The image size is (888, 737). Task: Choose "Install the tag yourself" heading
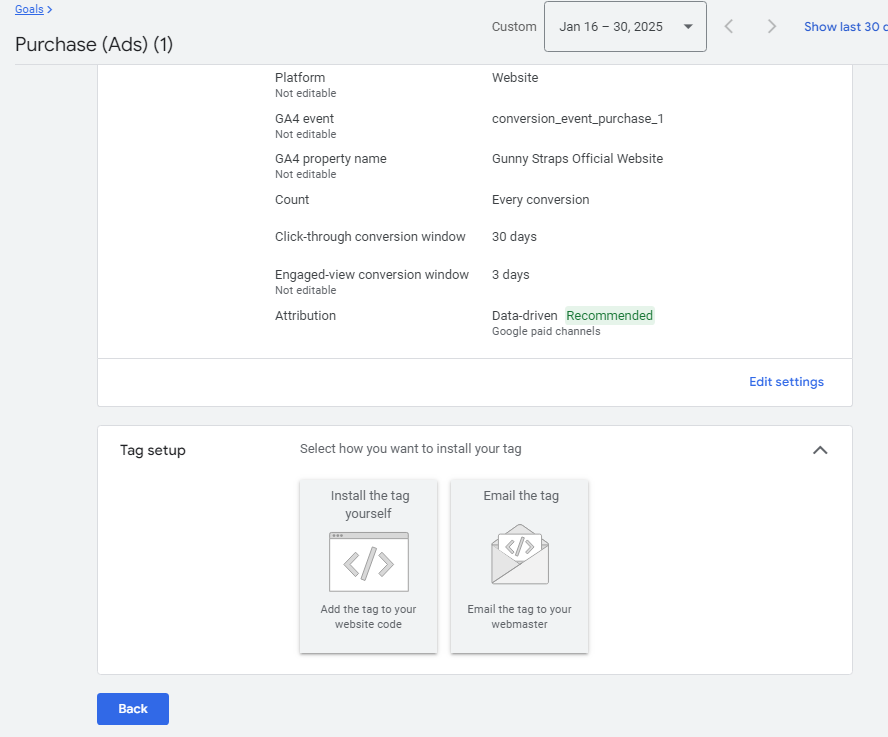[369, 504]
